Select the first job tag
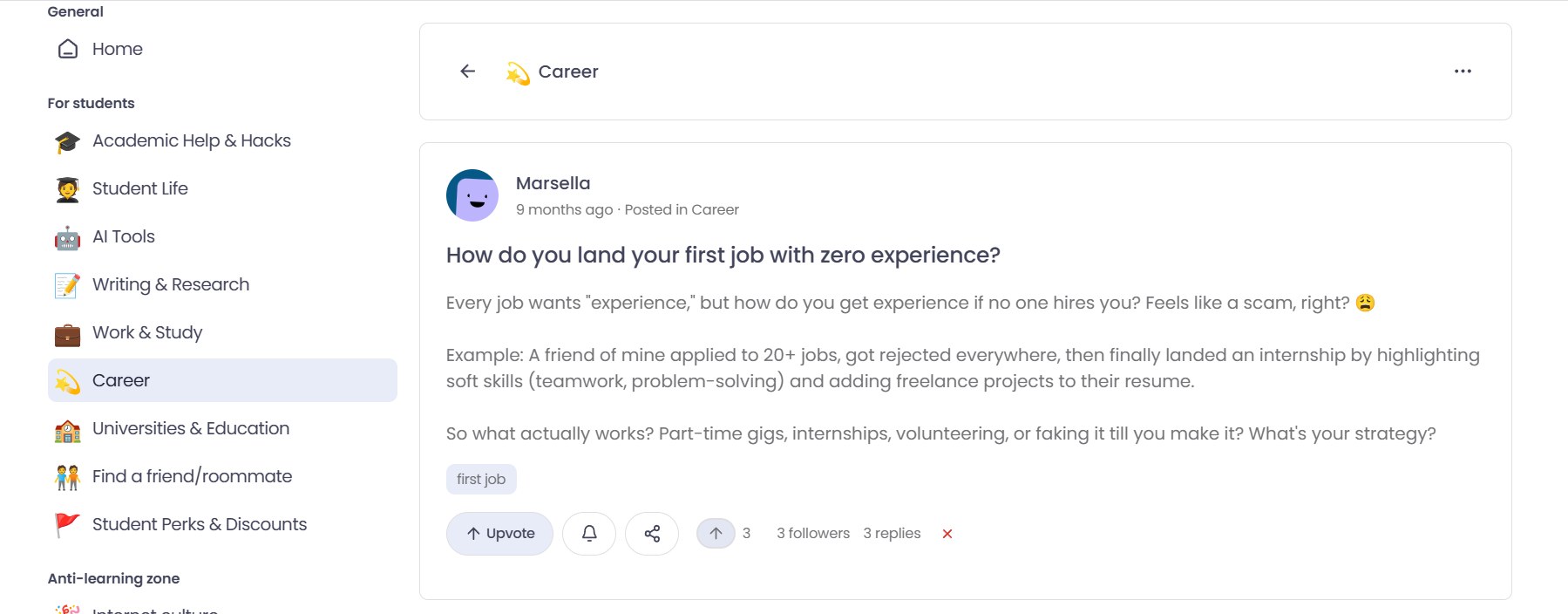This screenshot has width=1568, height=614. [x=480, y=479]
